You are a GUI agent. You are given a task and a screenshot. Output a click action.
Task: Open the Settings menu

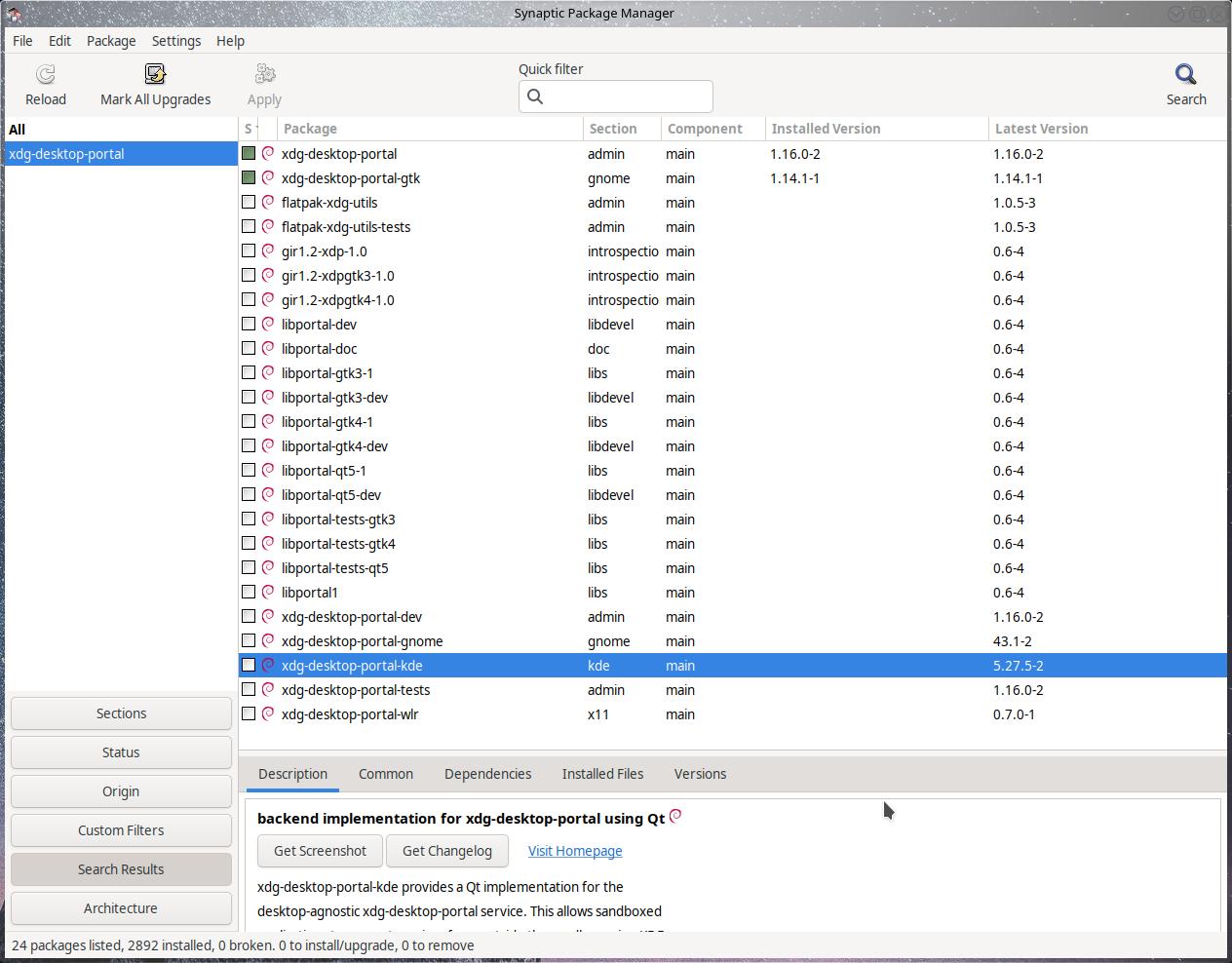click(x=176, y=41)
